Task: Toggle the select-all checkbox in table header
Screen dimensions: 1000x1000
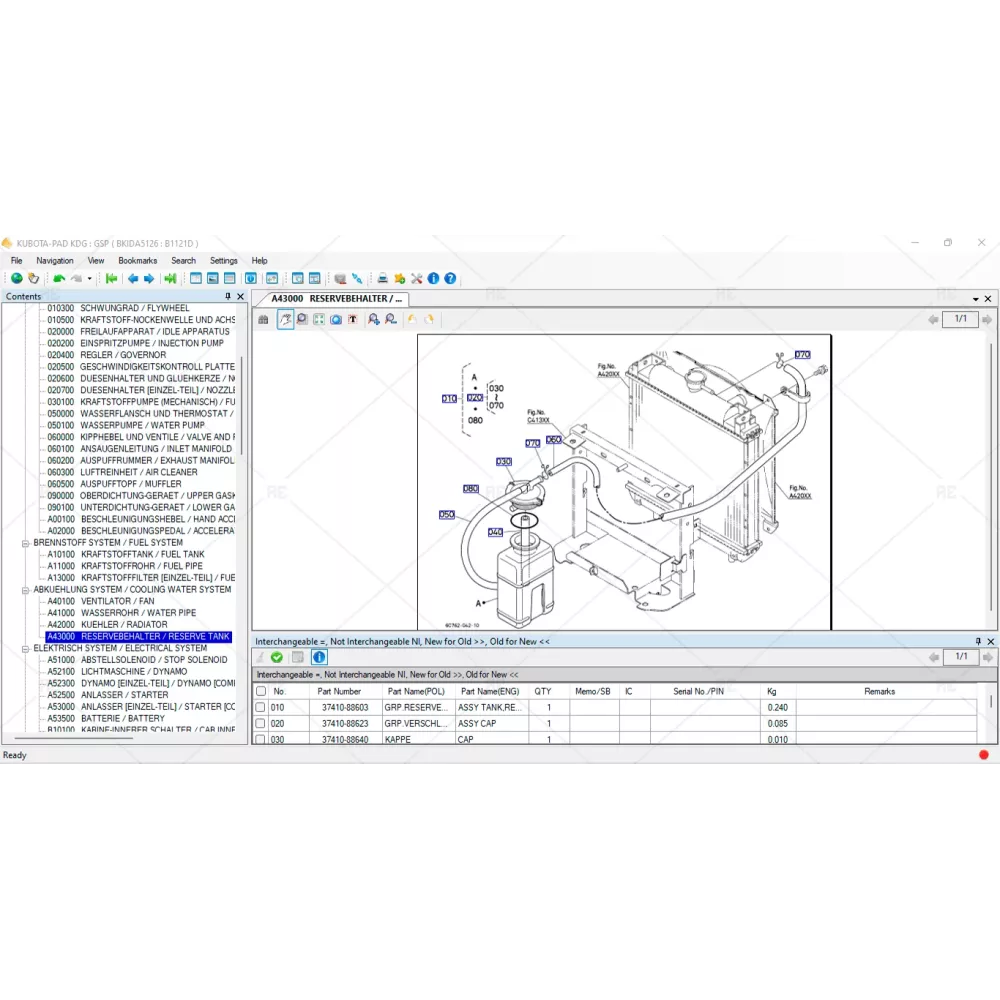Action: coord(261,691)
